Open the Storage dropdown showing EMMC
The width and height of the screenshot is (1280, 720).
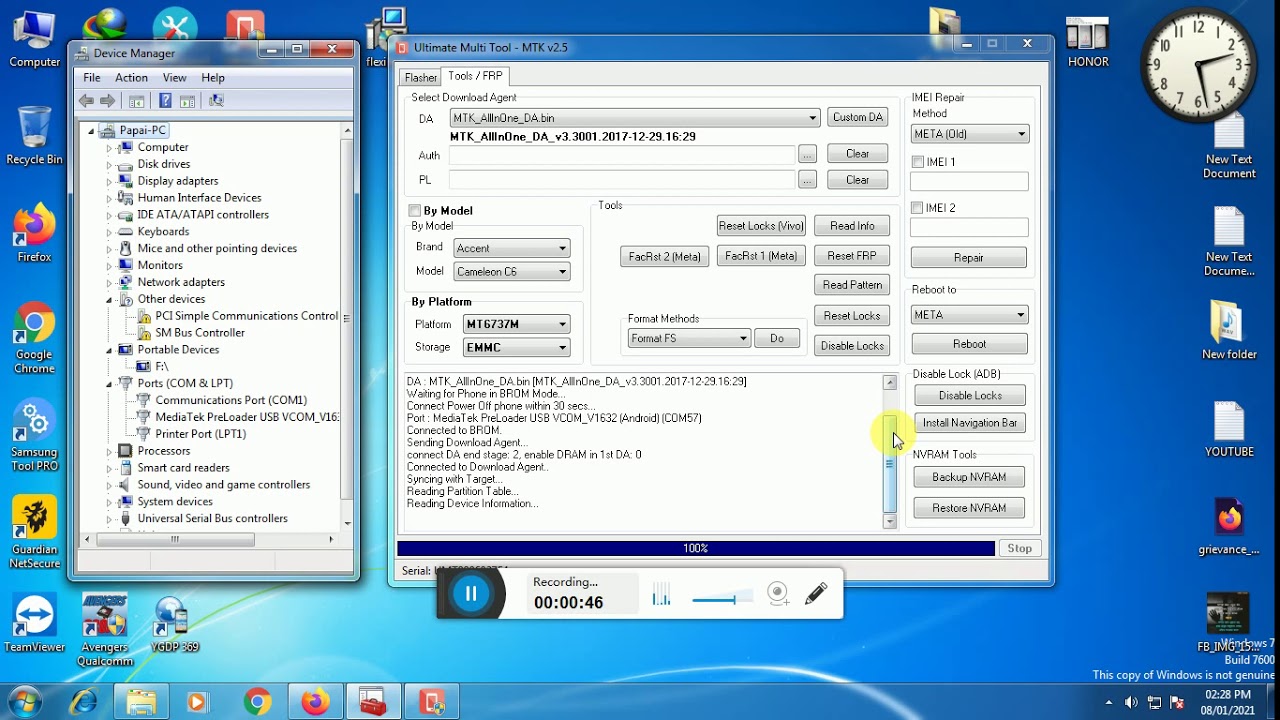[516, 347]
